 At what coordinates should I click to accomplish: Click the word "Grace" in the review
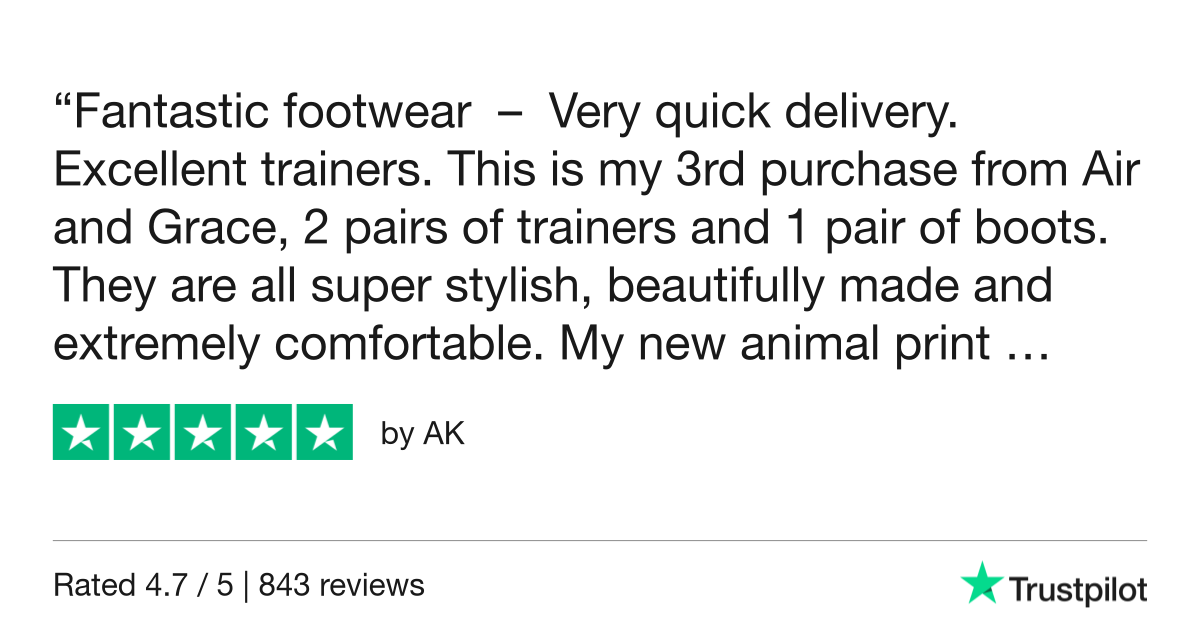[x=198, y=230]
